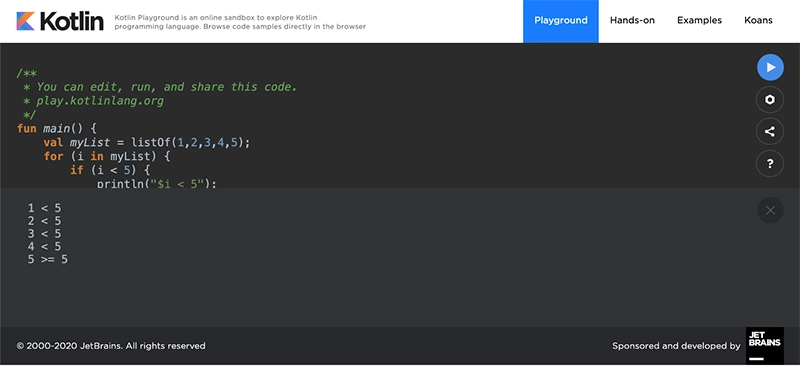Click the 'for (i in myList)' line
The height and width of the screenshot is (366, 800).
pos(107,156)
